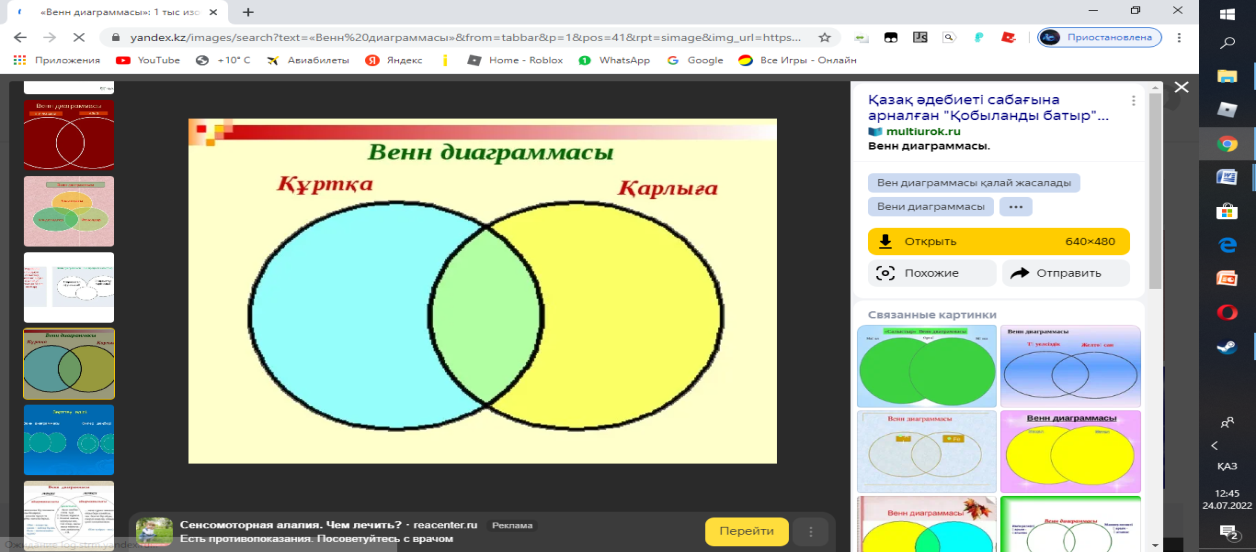Open Steam from the taskbar
1256x552 pixels.
(1227, 347)
